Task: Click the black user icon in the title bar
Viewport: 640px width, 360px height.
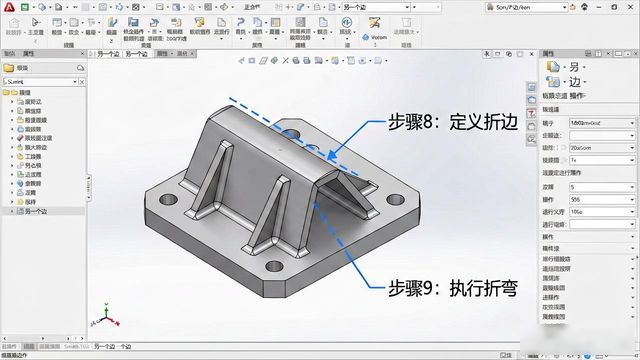Action: tap(584, 7)
